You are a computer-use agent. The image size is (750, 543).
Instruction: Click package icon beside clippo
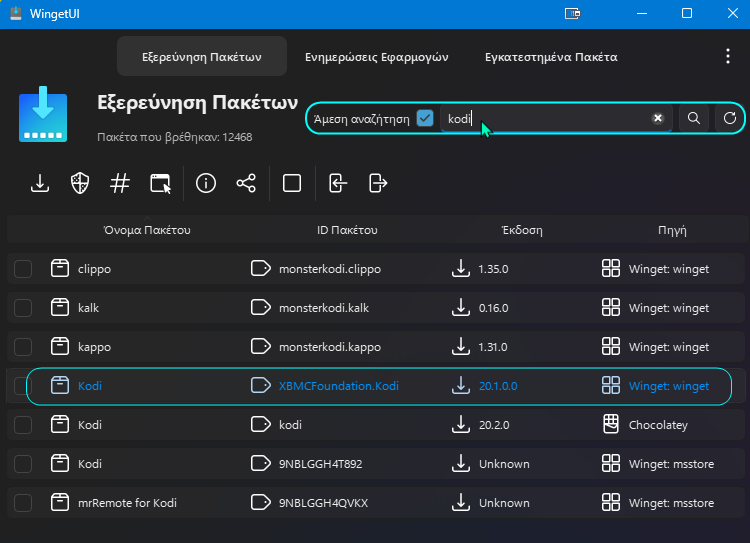click(60, 268)
